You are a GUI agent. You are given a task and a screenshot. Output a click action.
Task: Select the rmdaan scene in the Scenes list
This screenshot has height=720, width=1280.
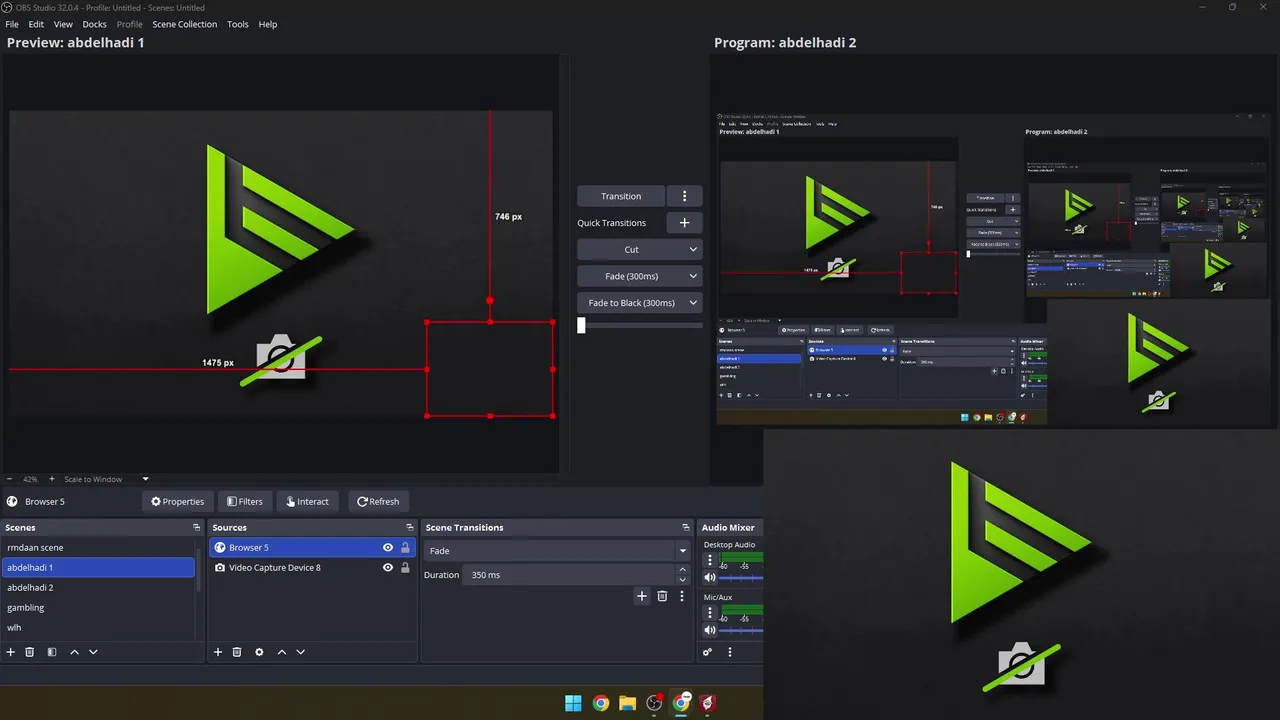click(98, 548)
